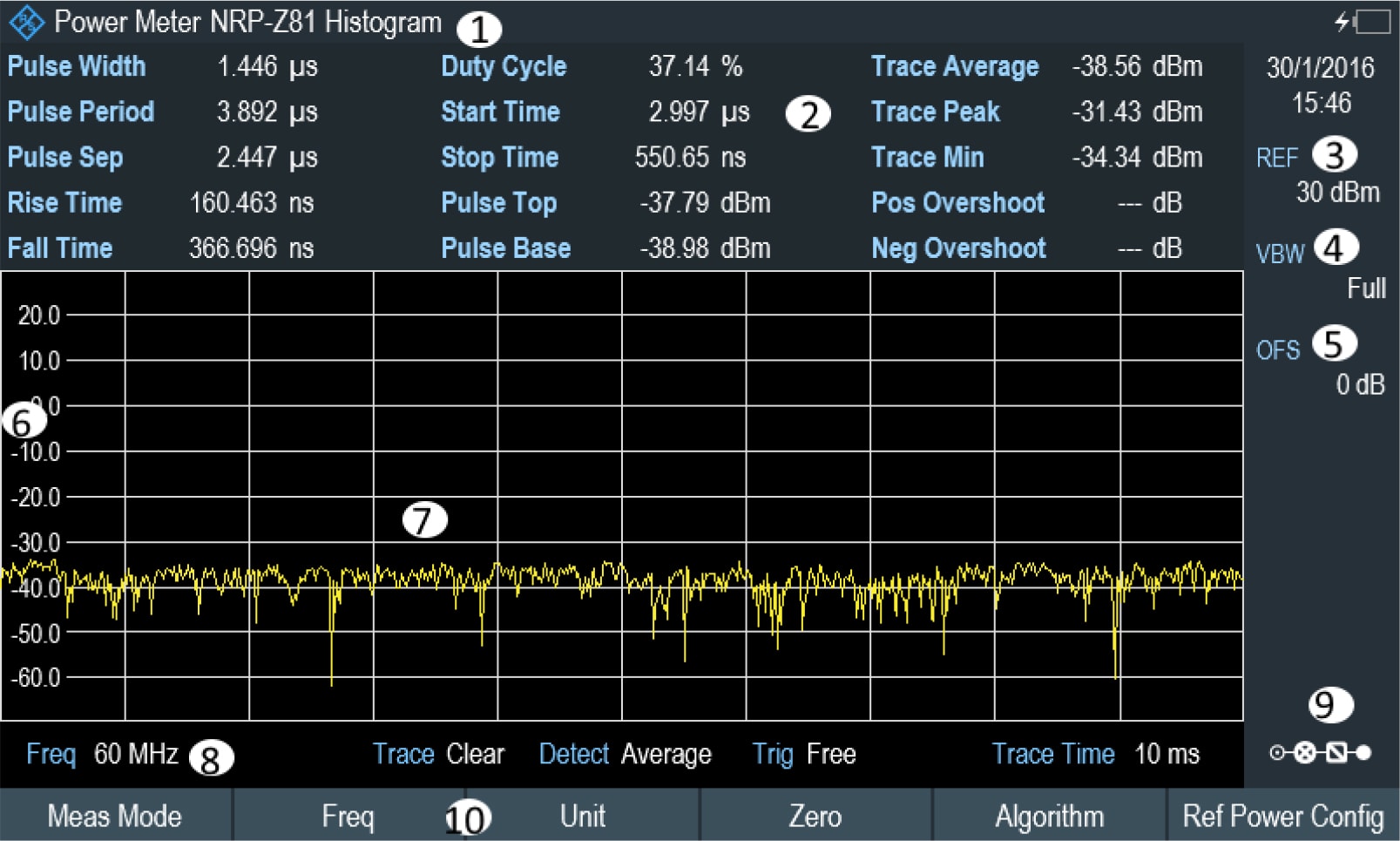1400x841 pixels.
Task: Open the Unit selection menu
Action: coord(584,817)
